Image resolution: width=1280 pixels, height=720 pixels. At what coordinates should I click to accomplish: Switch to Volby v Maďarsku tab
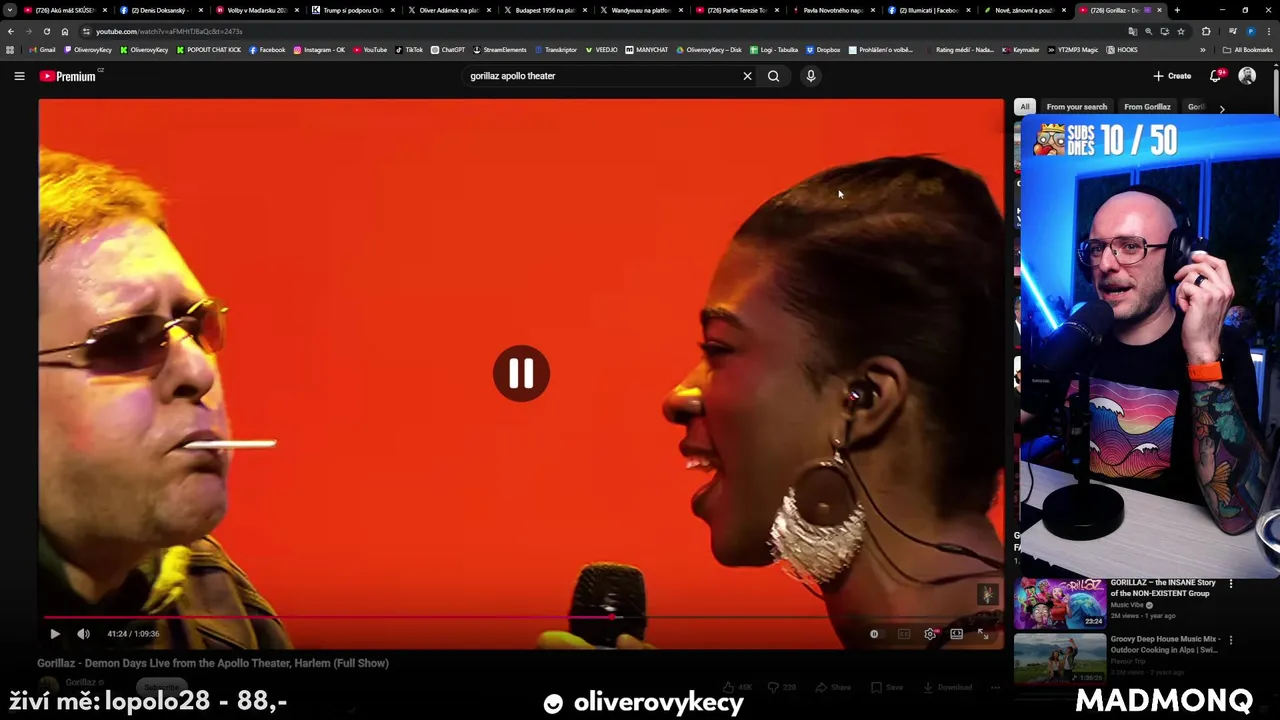click(256, 10)
